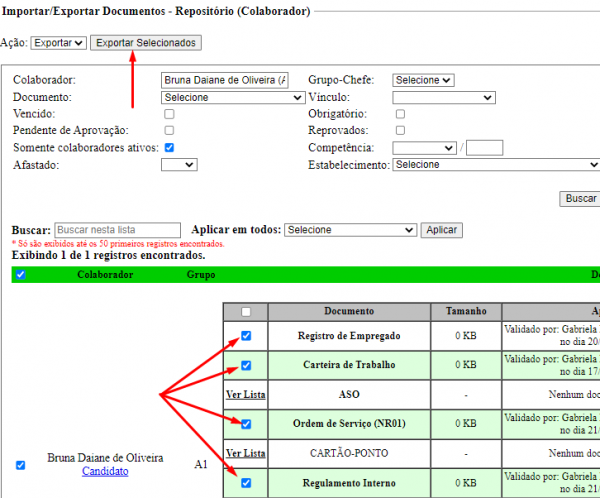600x498 pixels.
Task: Click the Buscar nesta lista search field
Action: [118, 230]
